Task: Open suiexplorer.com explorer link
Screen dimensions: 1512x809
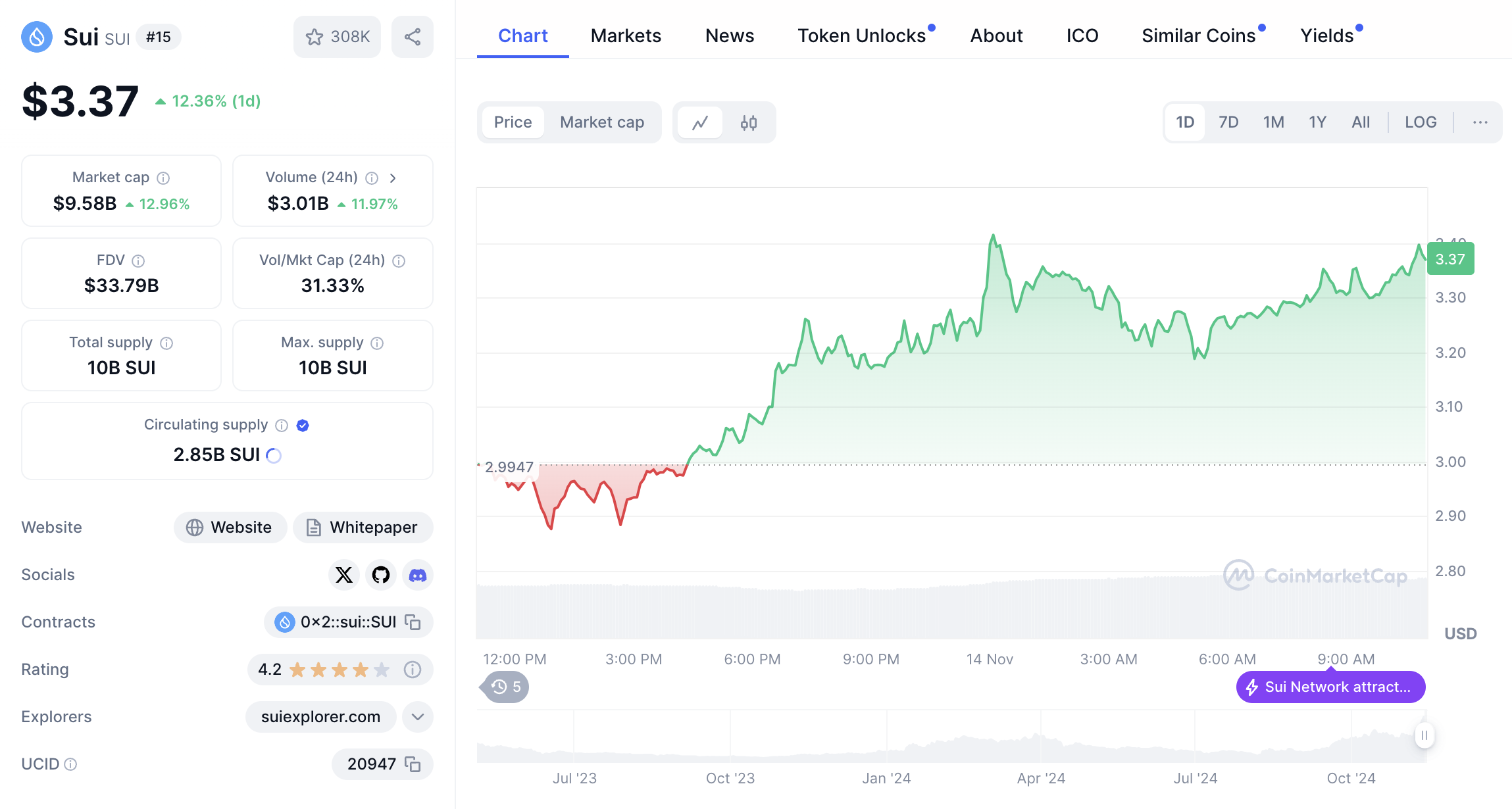Action: point(321,717)
